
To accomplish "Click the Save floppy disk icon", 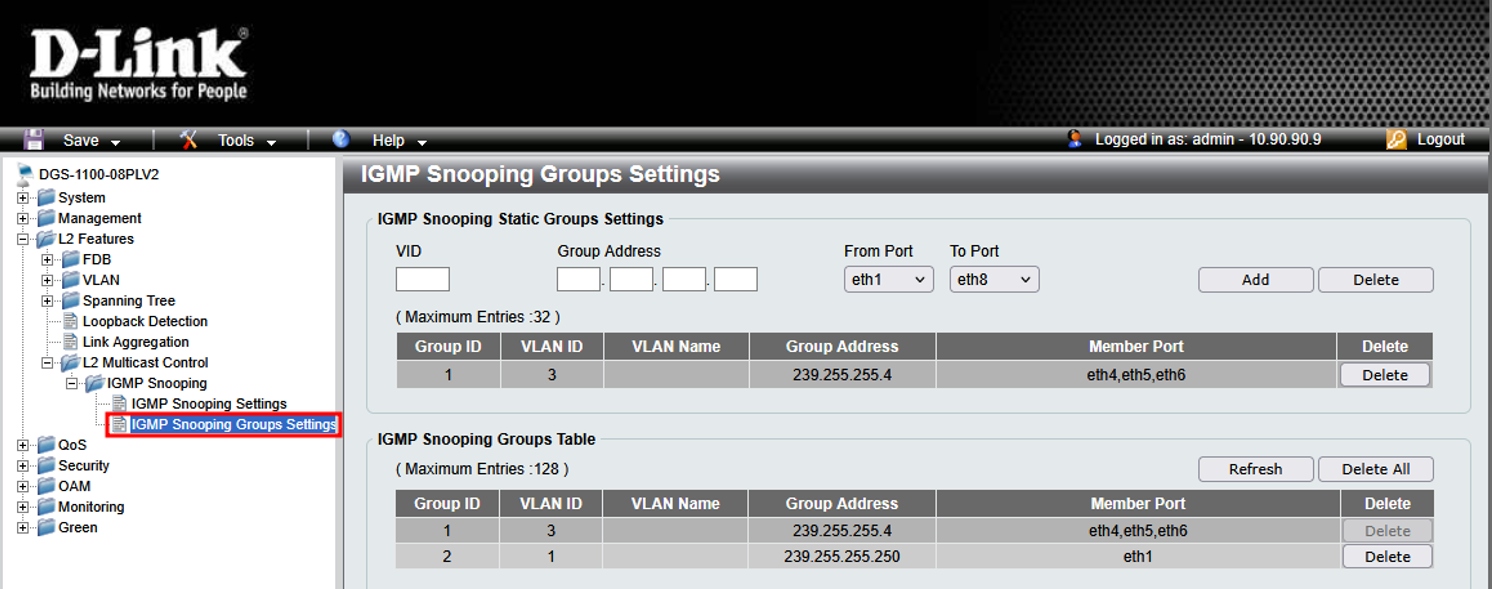I will [x=34, y=140].
